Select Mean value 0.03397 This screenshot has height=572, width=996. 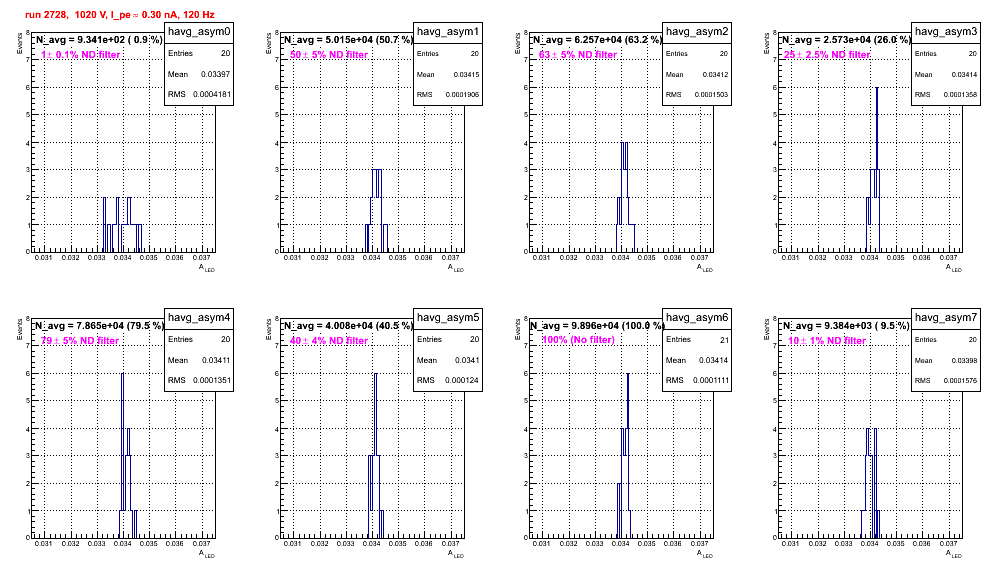[x=215, y=74]
